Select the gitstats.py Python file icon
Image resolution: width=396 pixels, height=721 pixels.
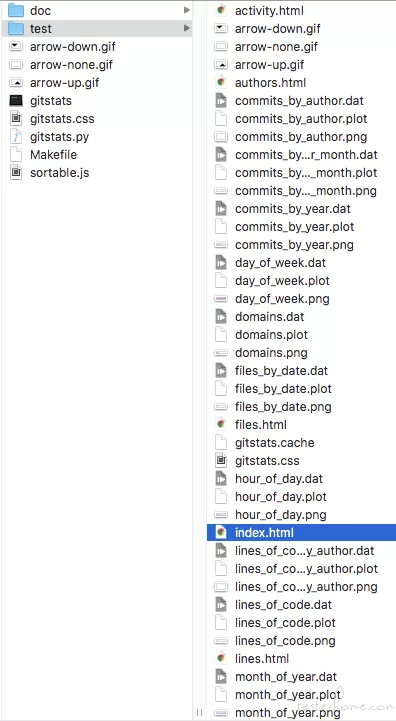pyautogui.click(x=16, y=137)
